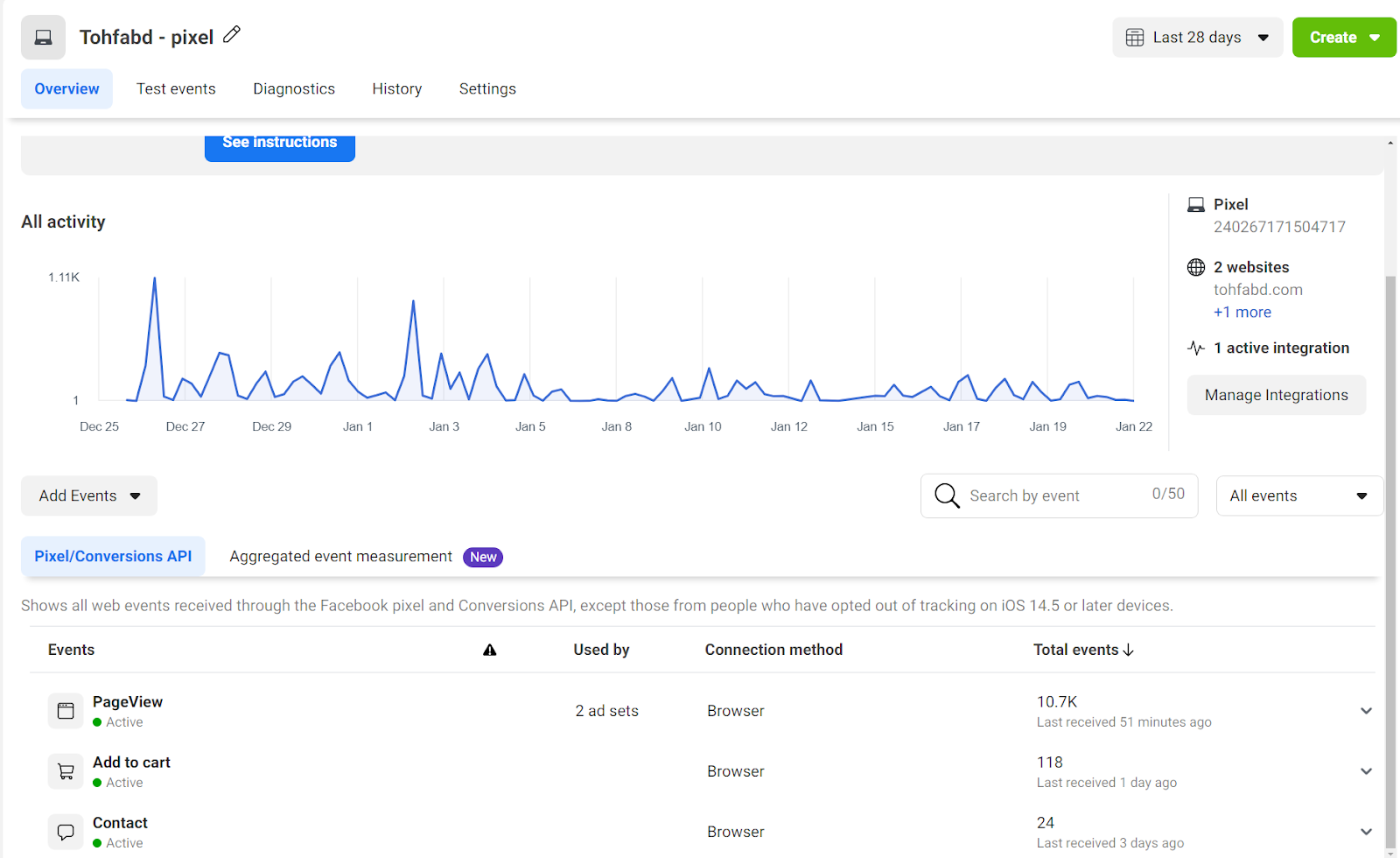Click the magnifier icon in the event search box
Image resolution: width=1400 pixels, height=858 pixels.
tap(947, 496)
